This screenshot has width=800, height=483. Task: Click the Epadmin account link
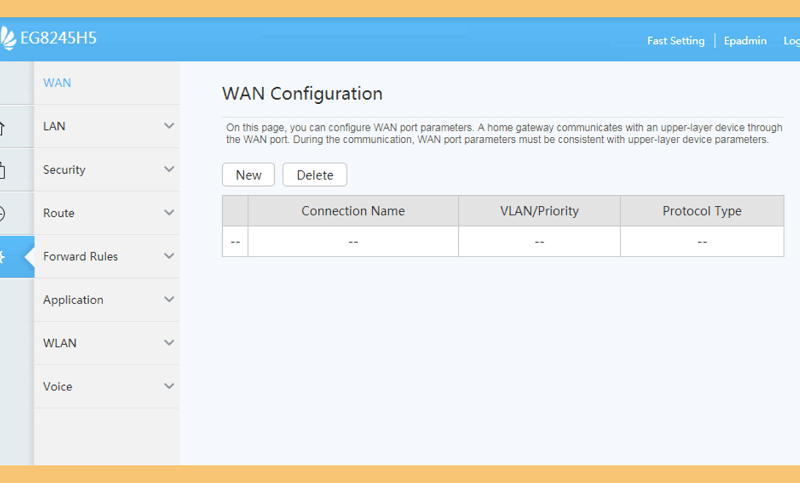(745, 41)
